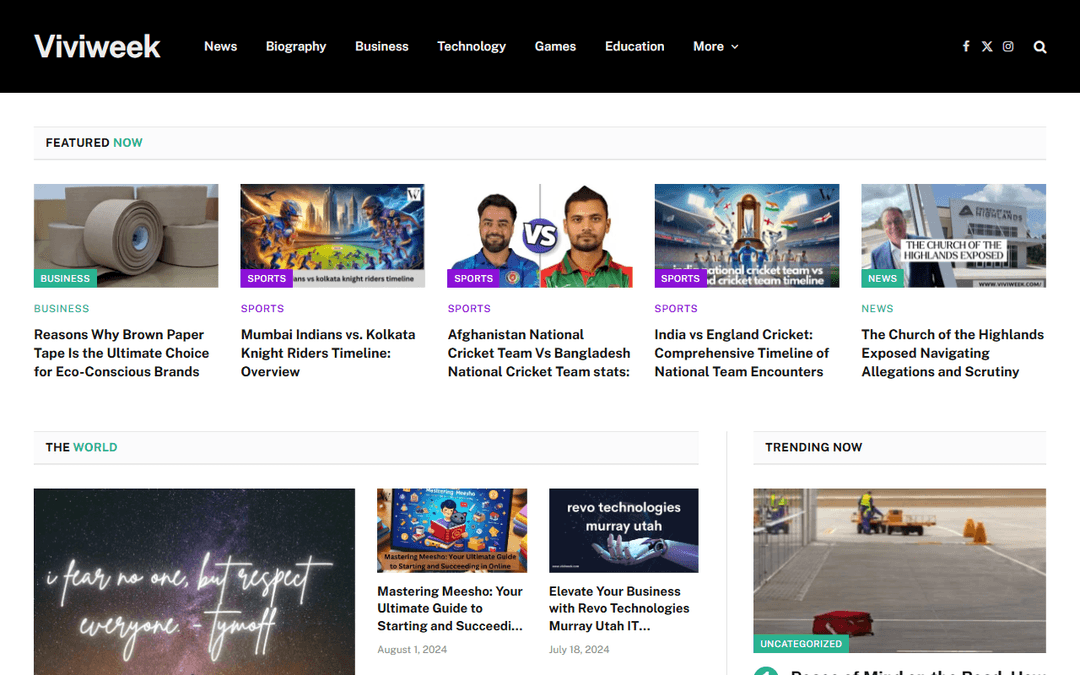Click SPORTS category text above Mumbai Indians headline
The height and width of the screenshot is (675, 1080).
[262, 309]
